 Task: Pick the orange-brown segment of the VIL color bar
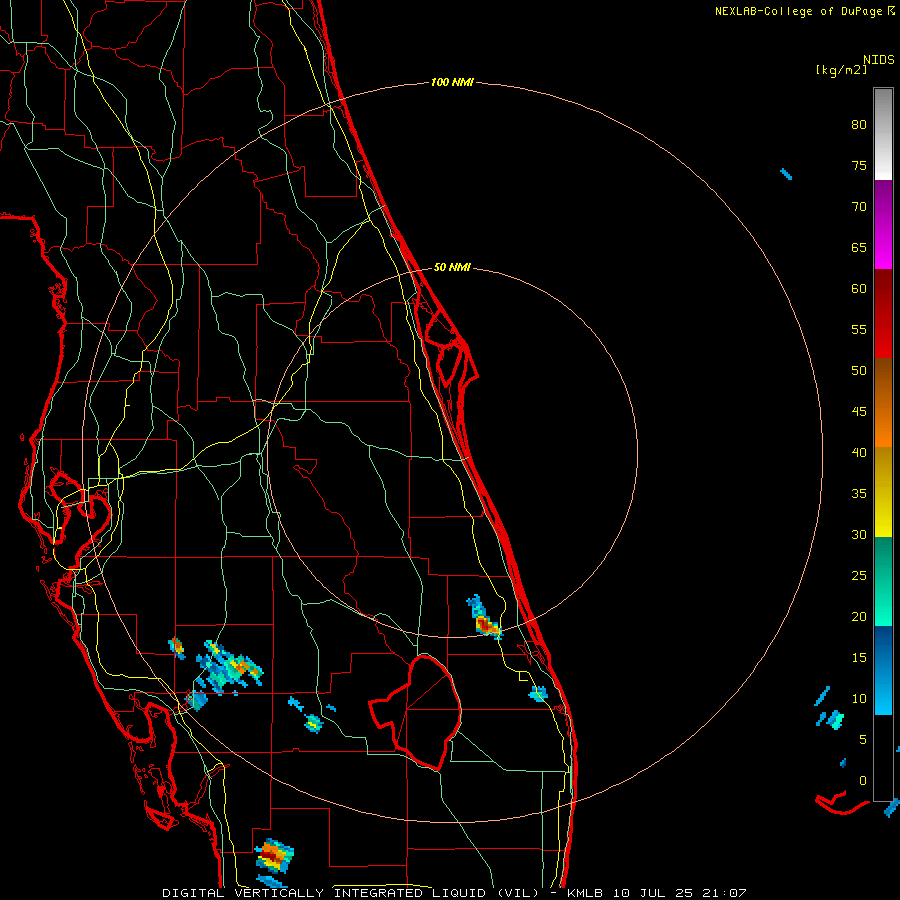[883, 403]
